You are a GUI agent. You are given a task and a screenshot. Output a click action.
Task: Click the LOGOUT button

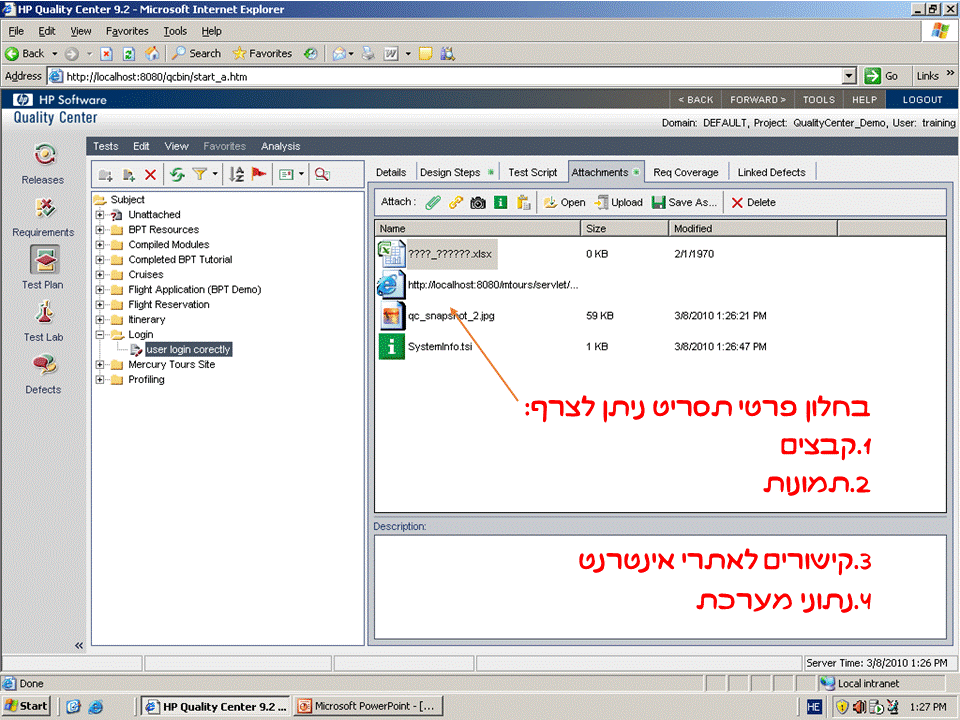[922, 100]
